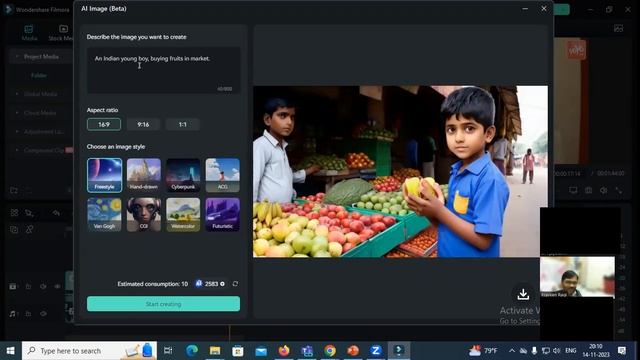Click the Windows taskbar search box

(x=89, y=351)
